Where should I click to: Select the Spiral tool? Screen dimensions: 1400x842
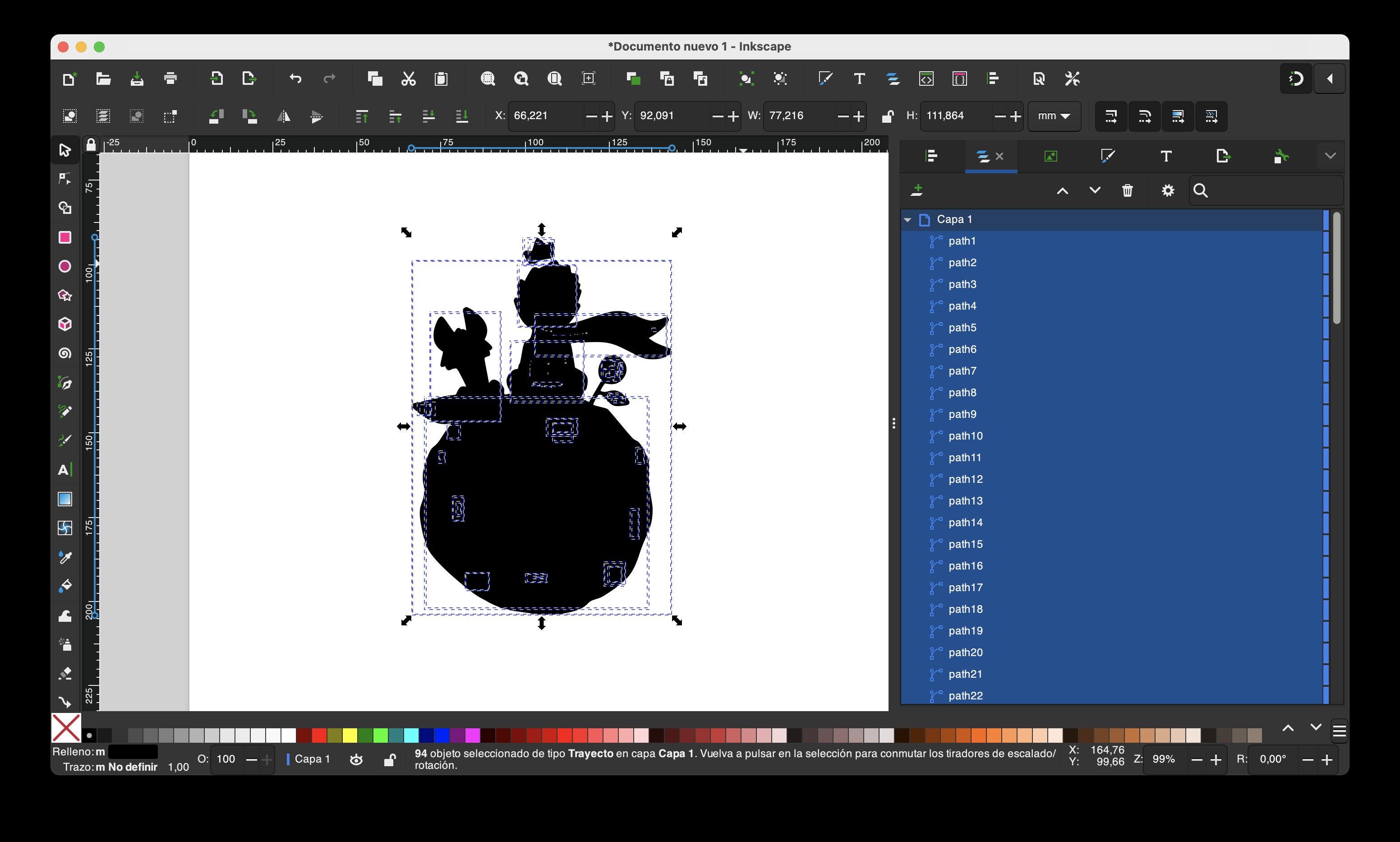point(65,353)
